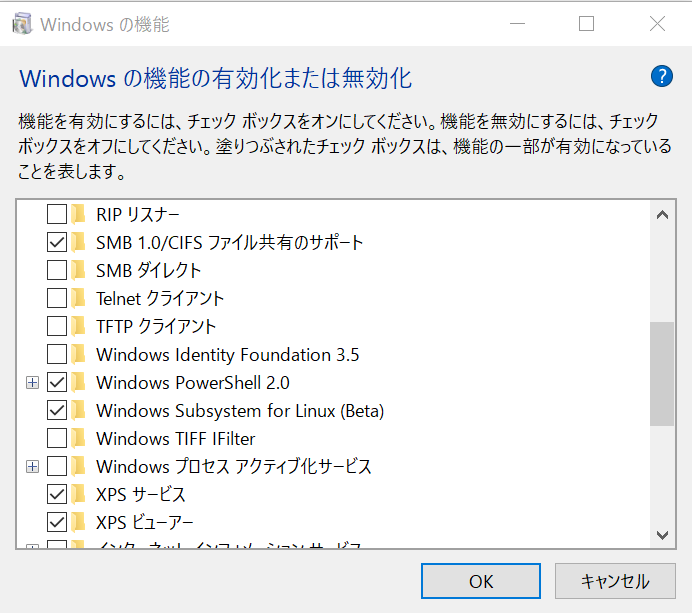Click folder icon beside Windows TIFF IFilter
692x613 pixels.
79,438
